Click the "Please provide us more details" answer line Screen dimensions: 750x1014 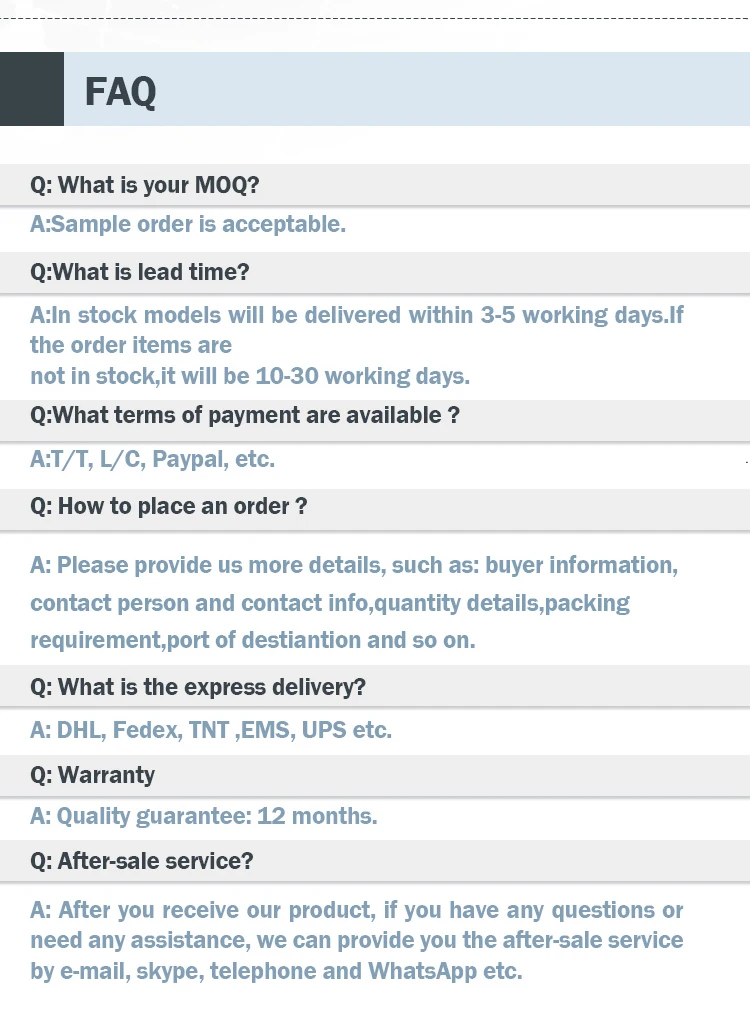[x=354, y=565]
